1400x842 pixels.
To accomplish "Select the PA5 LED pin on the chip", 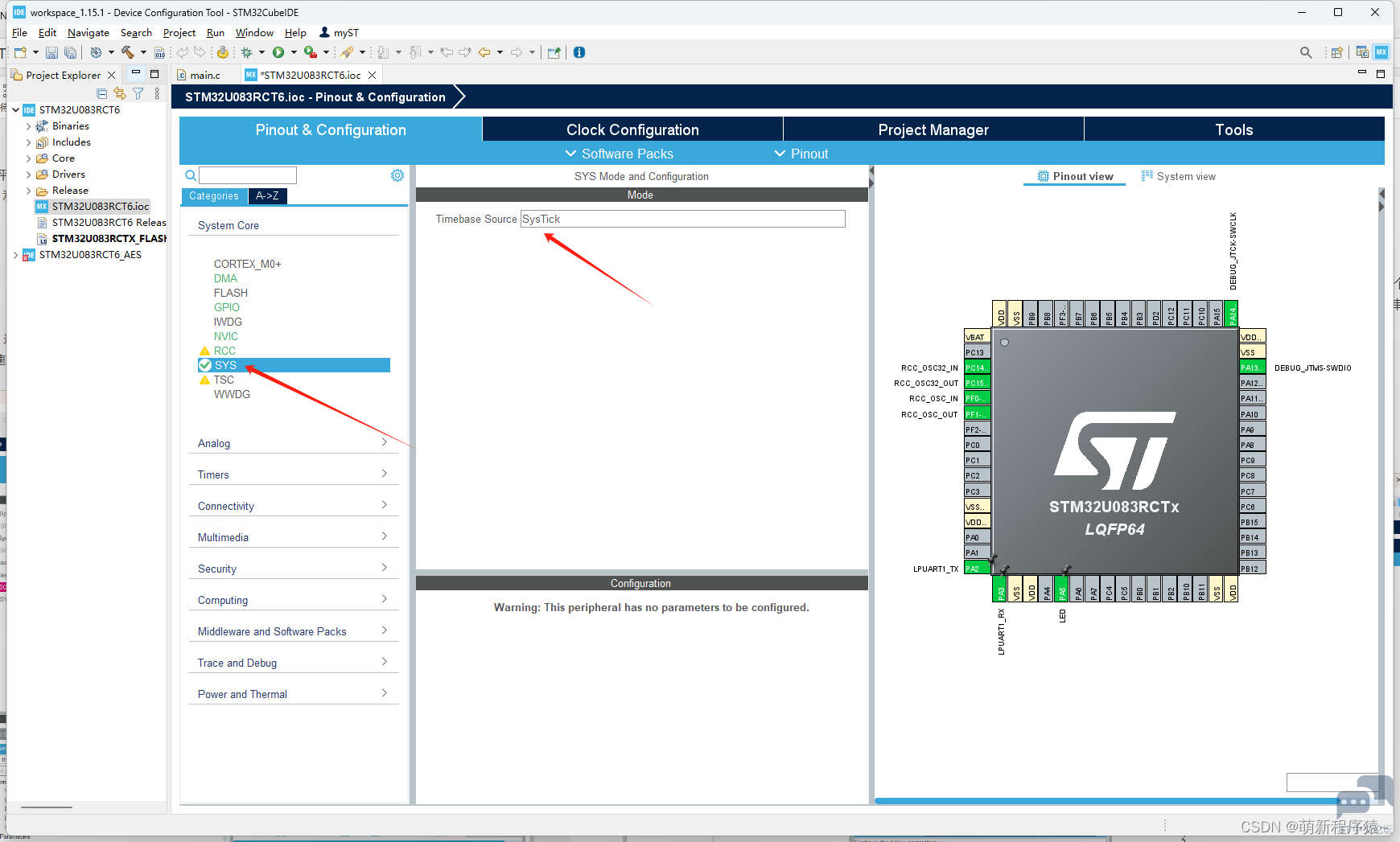I will pos(1062,589).
